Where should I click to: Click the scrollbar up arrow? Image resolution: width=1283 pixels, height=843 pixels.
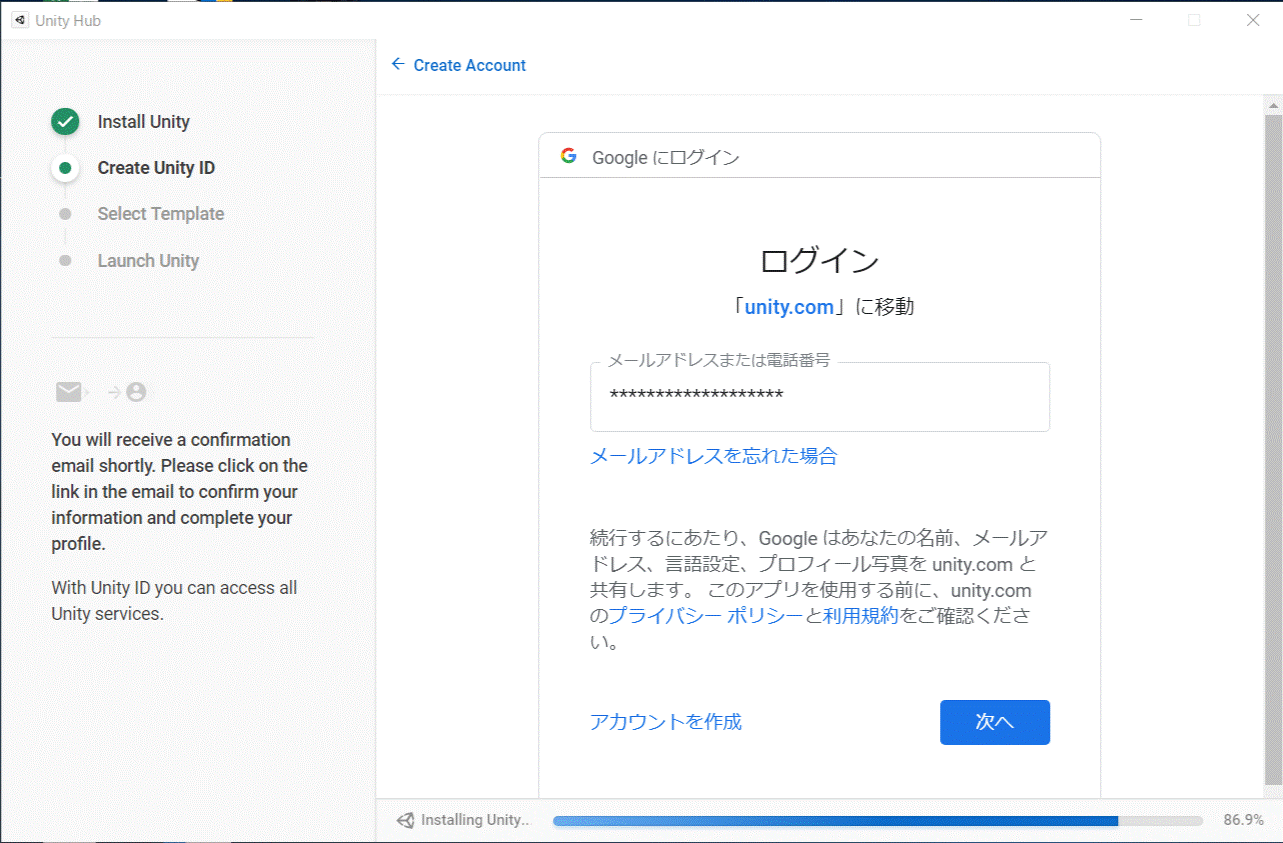1272,104
